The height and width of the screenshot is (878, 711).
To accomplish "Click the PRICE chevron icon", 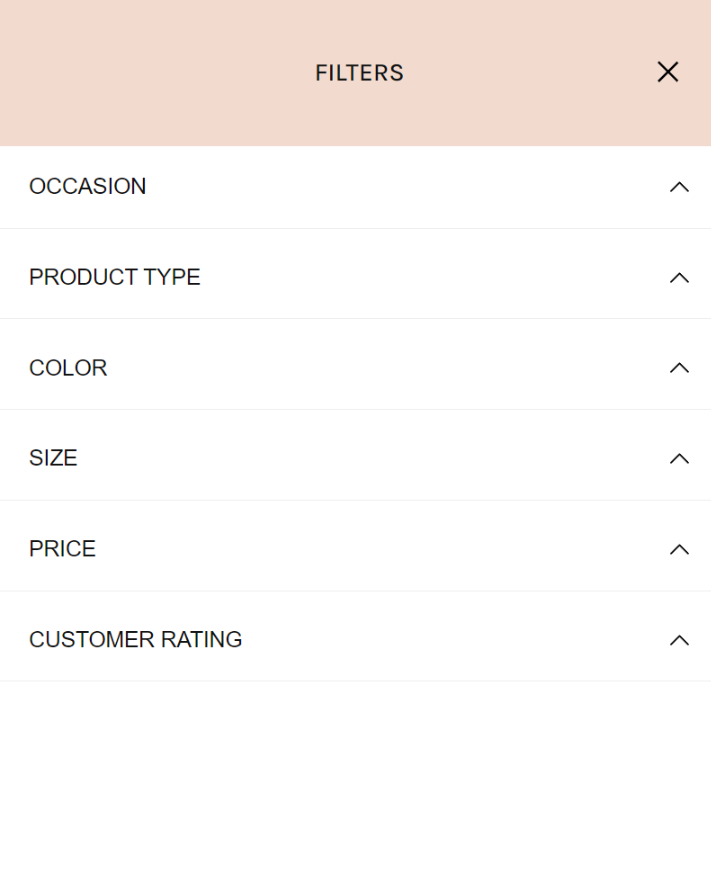I will [x=680, y=549].
